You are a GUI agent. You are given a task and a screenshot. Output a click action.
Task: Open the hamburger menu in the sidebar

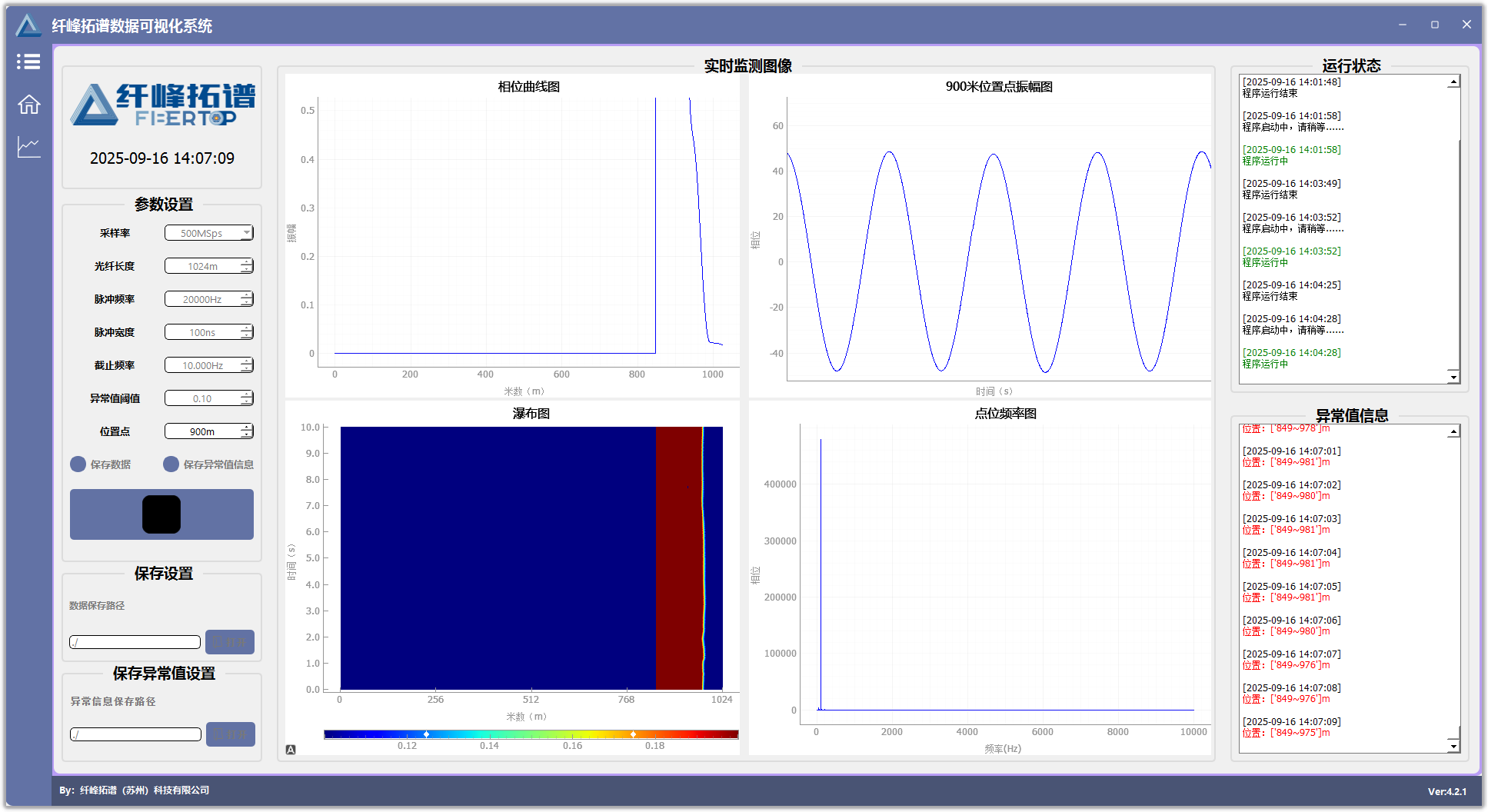[x=28, y=62]
